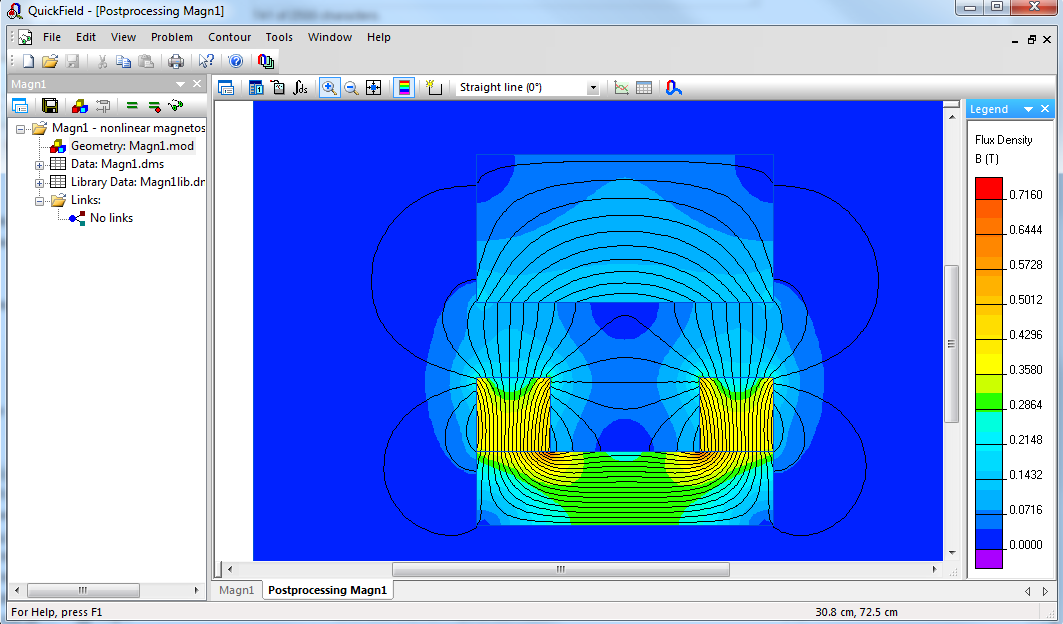Switch to the Magn1 document tab
The height and width of the screenshot is (624, 1063).
click(x=237, y=590)
